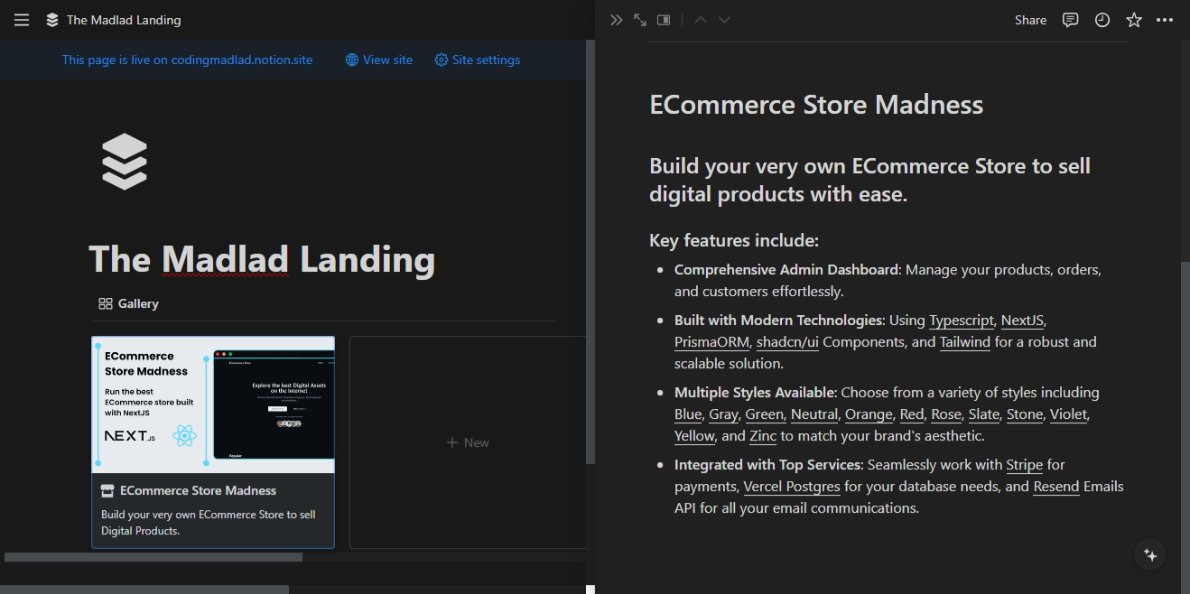The height and width of the screenshot is (594, 1190).
Task: Open the three-dot more options menu
Action: tap(1165, 20)
